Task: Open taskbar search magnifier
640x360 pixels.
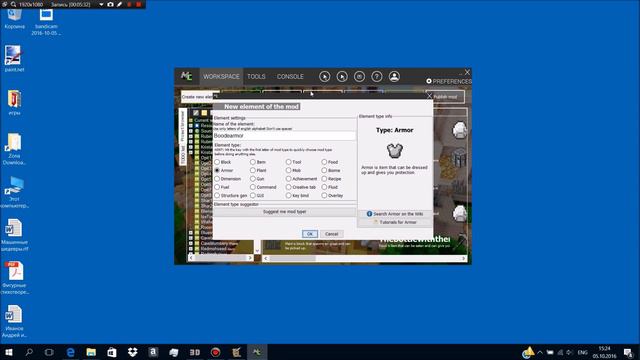Action: coord(29,352)
